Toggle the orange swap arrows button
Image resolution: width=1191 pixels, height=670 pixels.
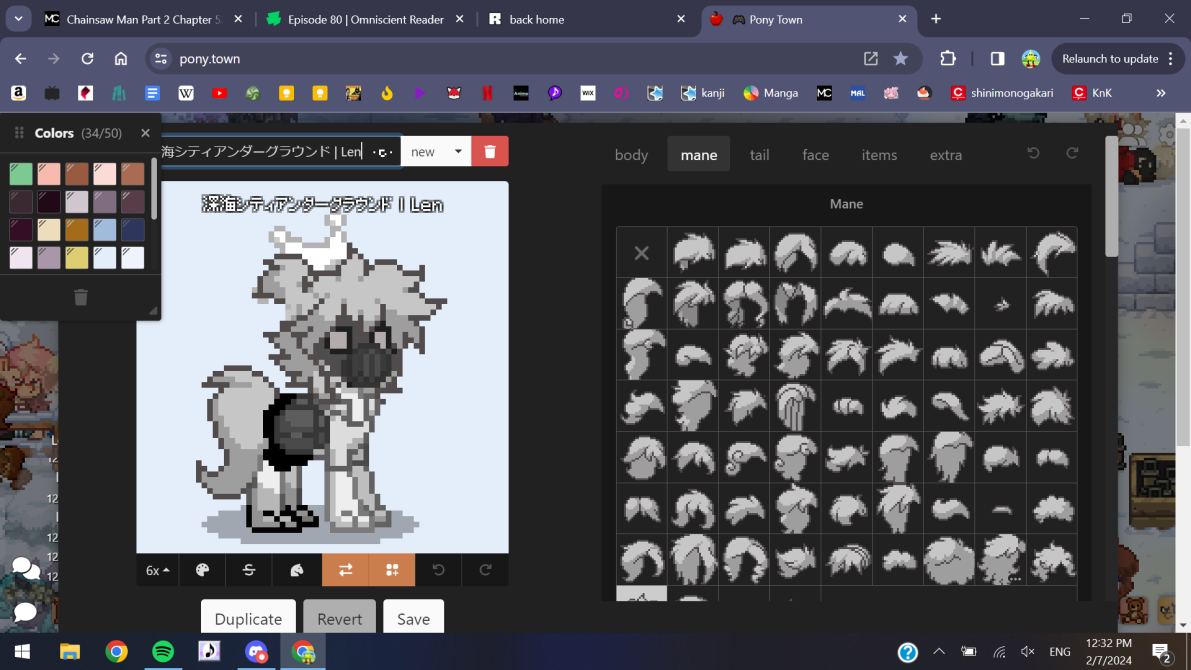pyautogui.click(x=345, y=570)
